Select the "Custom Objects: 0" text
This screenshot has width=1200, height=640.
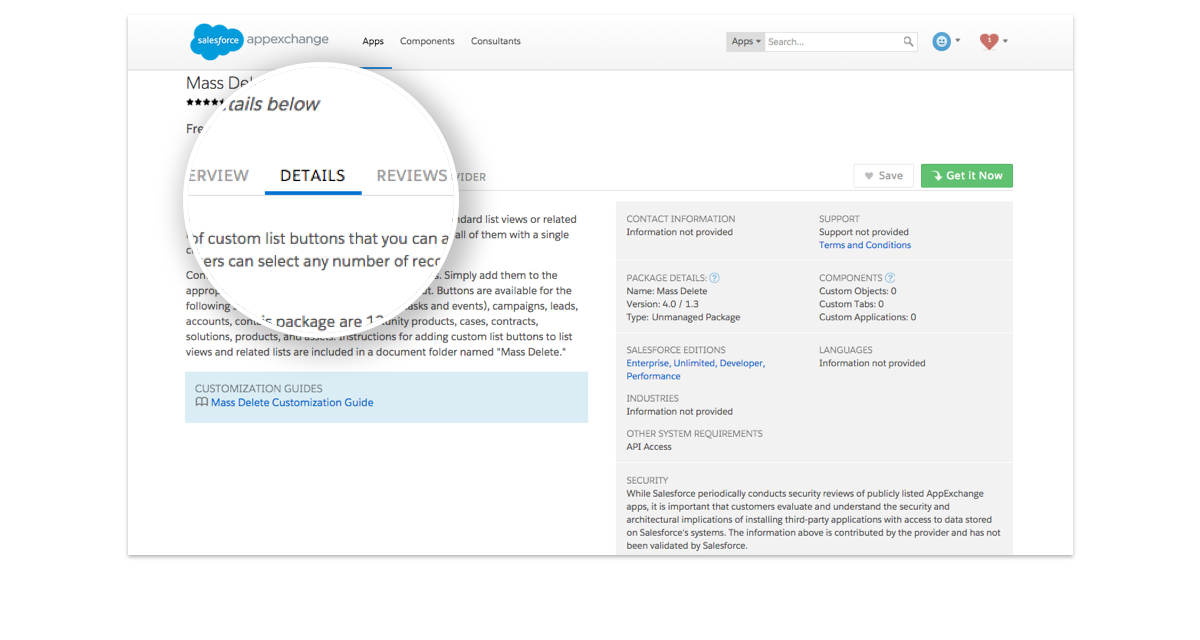[858, 291]
